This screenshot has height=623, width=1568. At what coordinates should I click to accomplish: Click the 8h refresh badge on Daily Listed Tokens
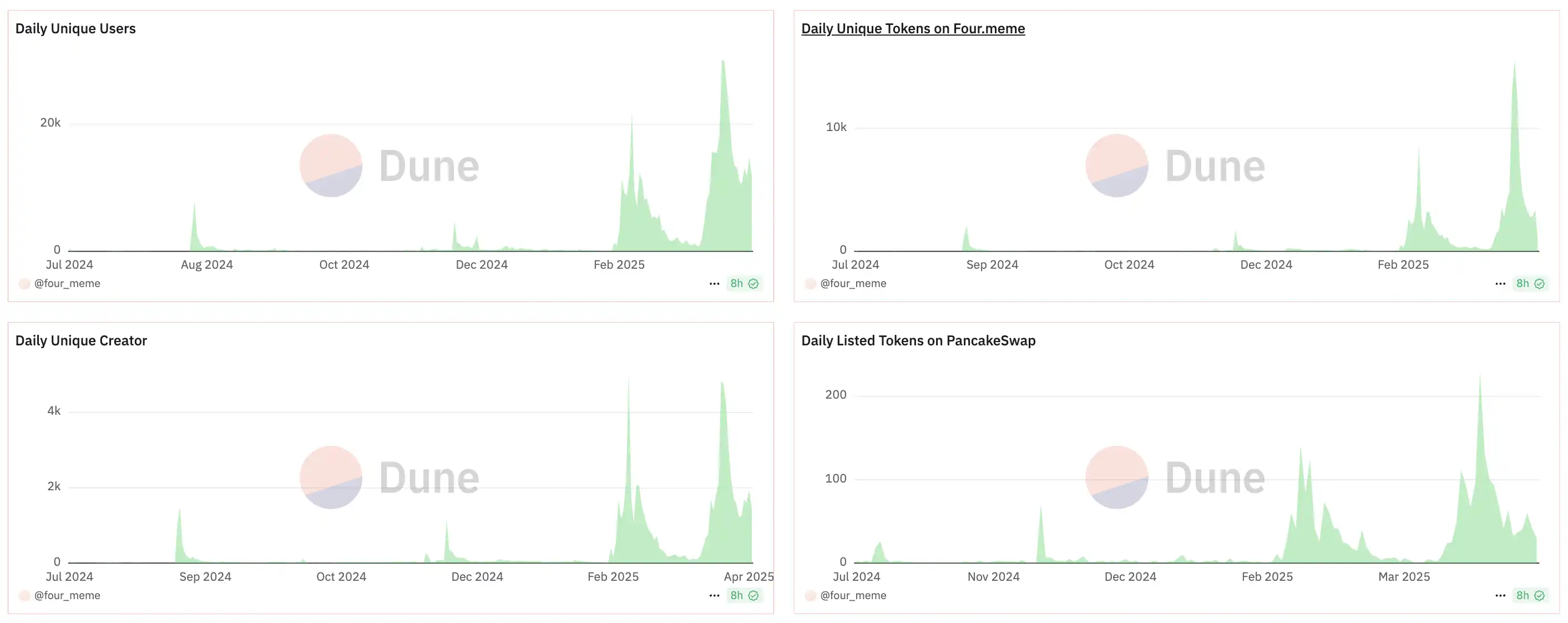click(1530, 595)
